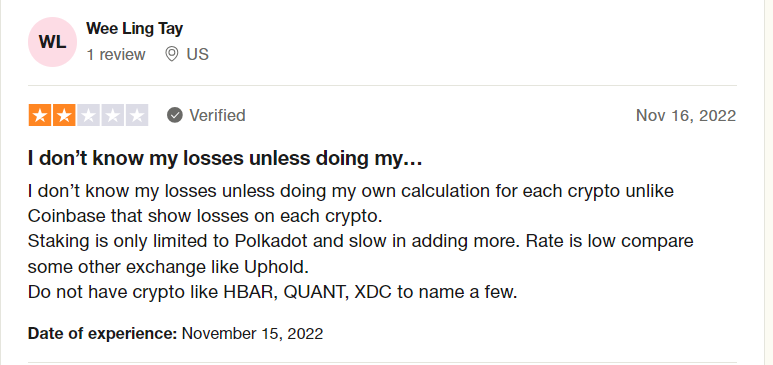773x365 pixels.
Task: Open Wee Ling Tay's reviewer profile
Action: coord(135,29)
